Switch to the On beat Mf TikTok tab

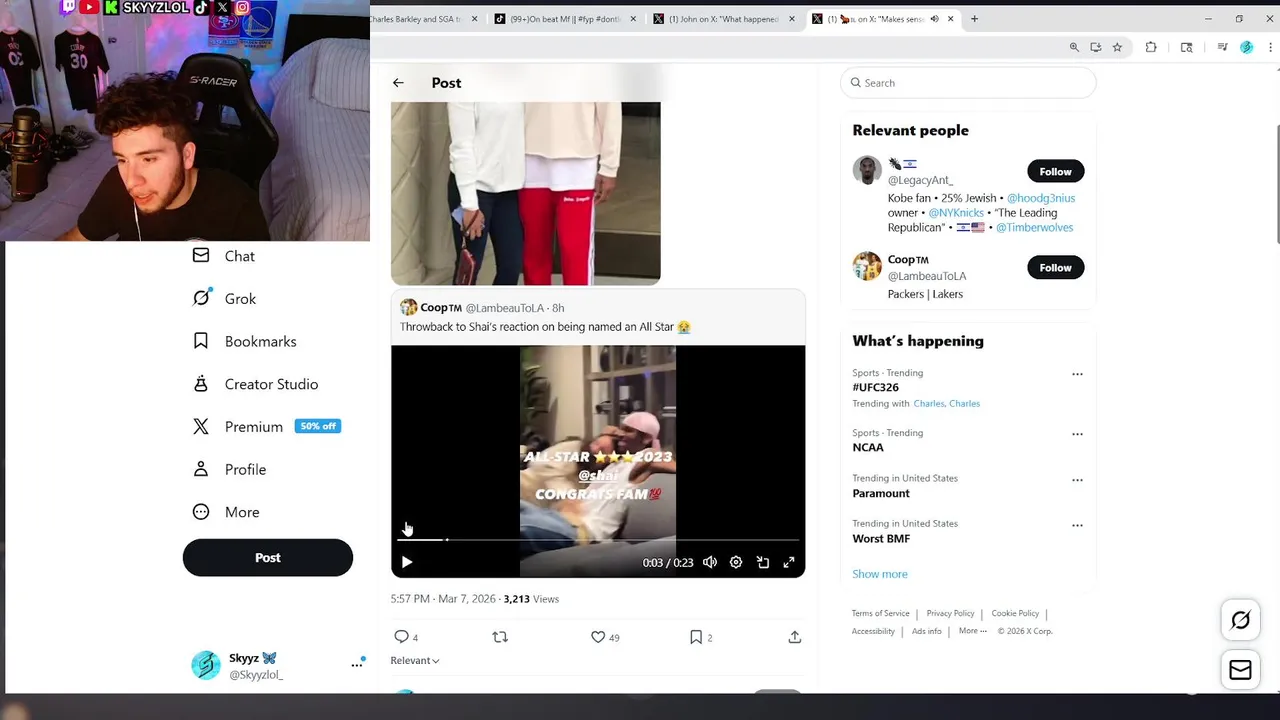(x=565, y=19)
